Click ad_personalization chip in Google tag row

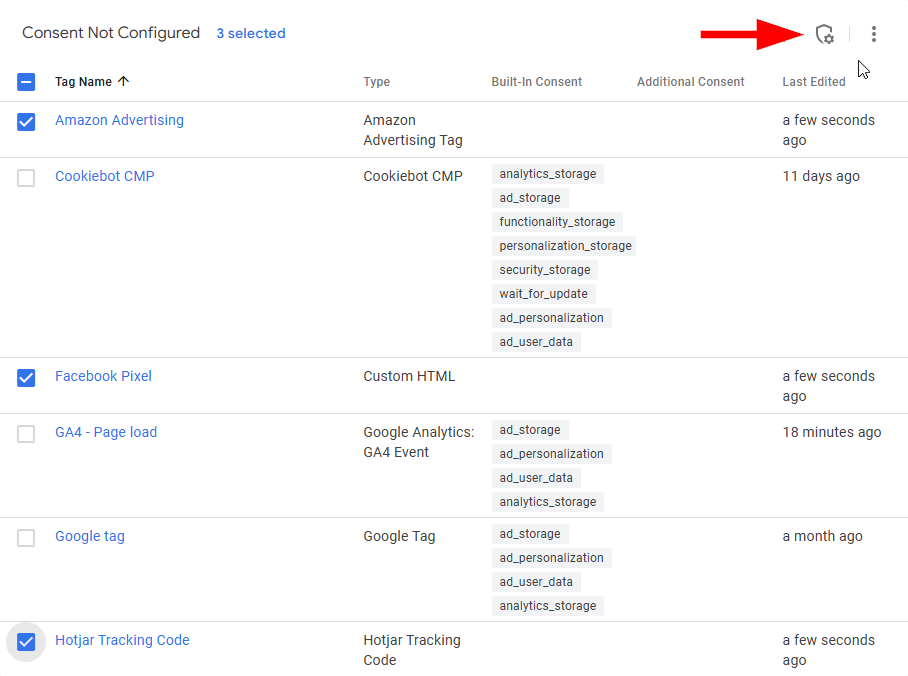pyautogui.click(x=551, y=558)
